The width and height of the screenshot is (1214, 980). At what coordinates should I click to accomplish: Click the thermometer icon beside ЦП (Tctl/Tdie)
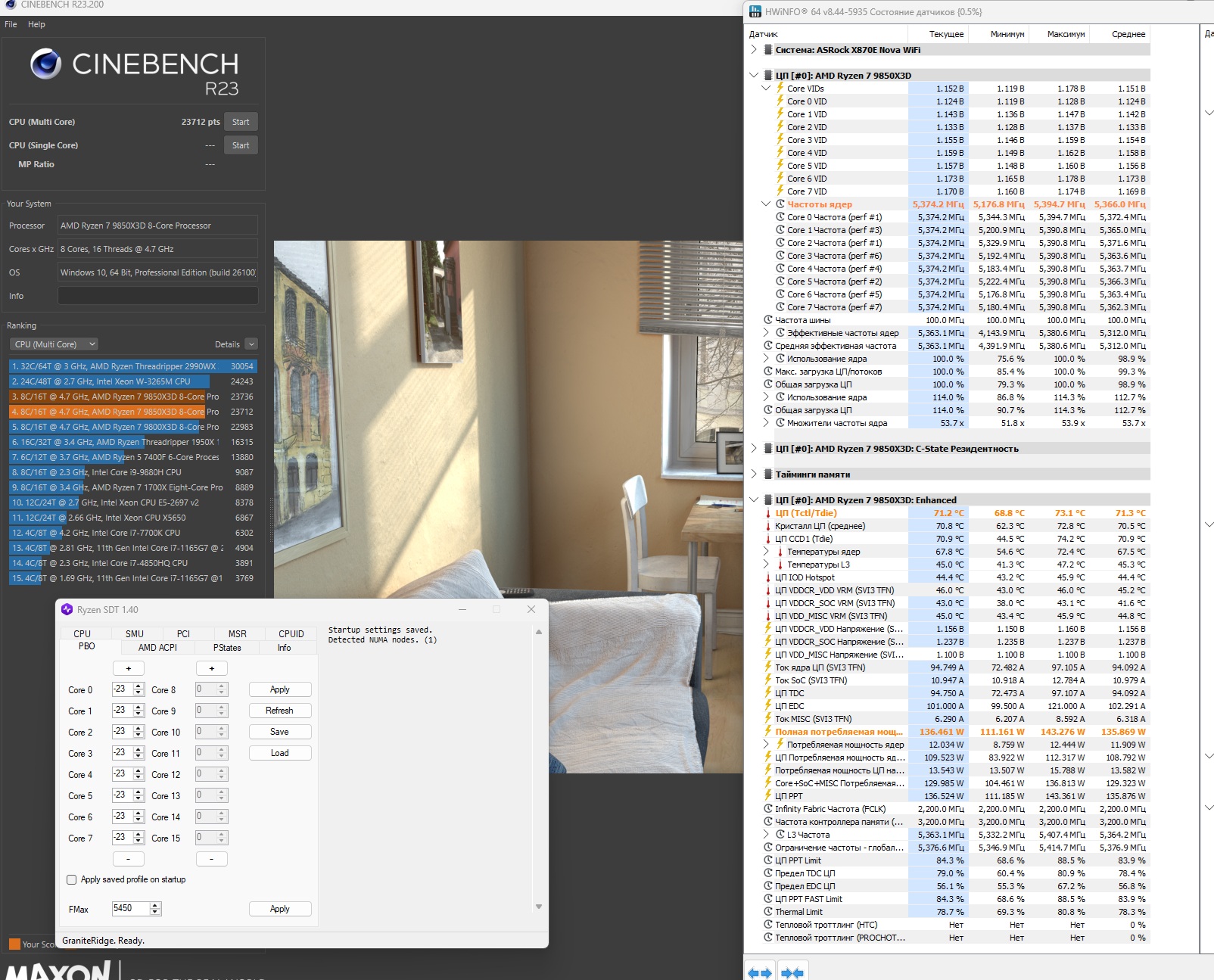(768, 513)
